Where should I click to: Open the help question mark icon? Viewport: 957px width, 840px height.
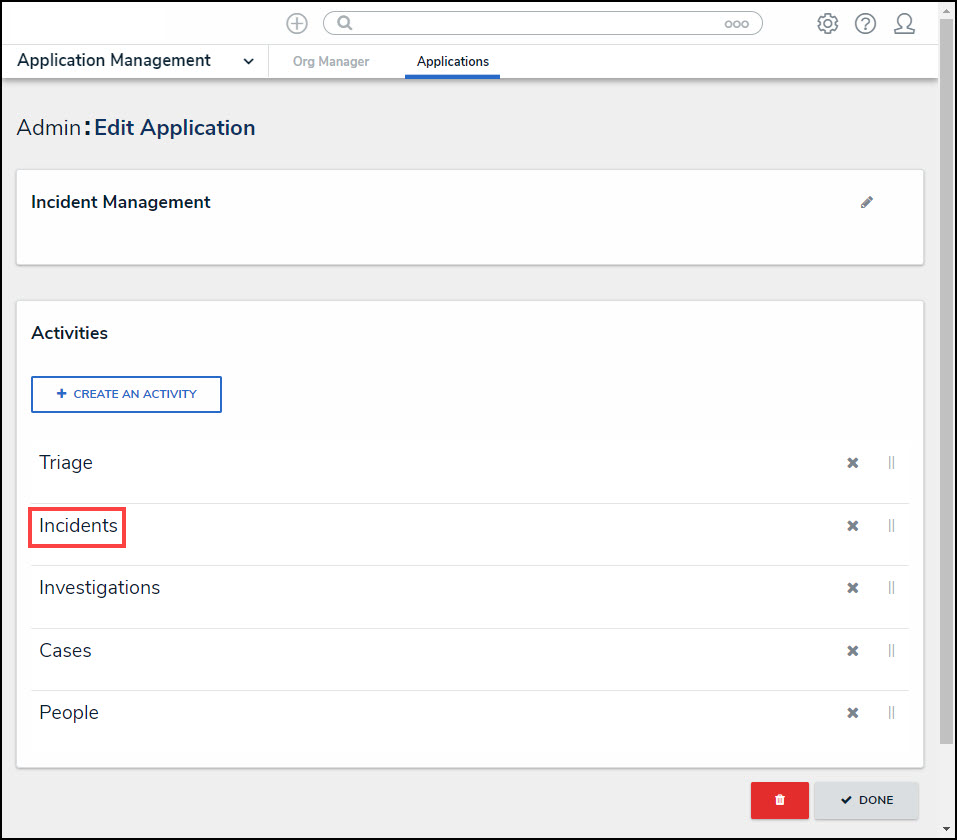point(865,24)
